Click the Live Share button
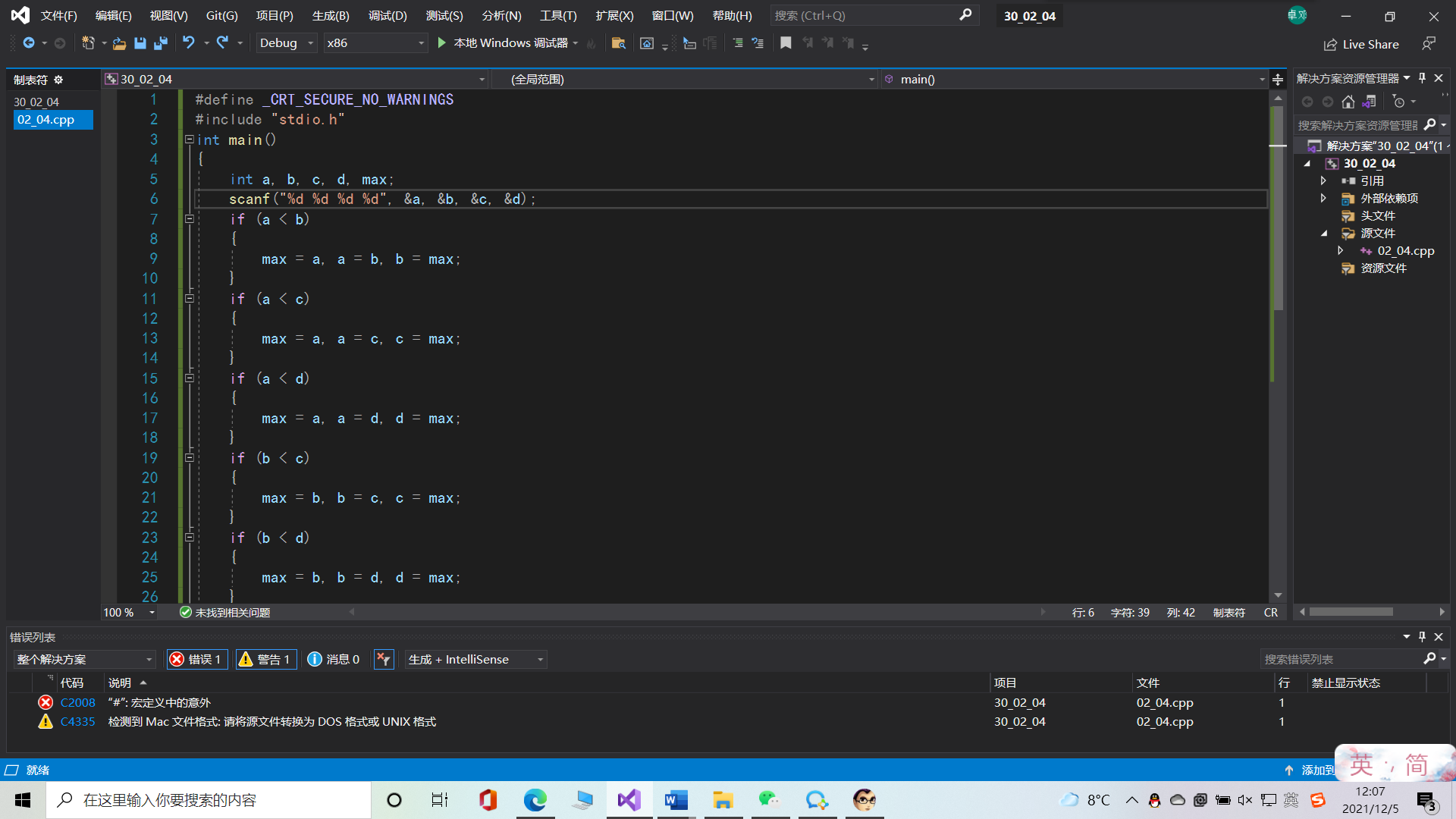Image resolution: width=1456 pixels, height=819 pixels. click(x=1362, y=44)
